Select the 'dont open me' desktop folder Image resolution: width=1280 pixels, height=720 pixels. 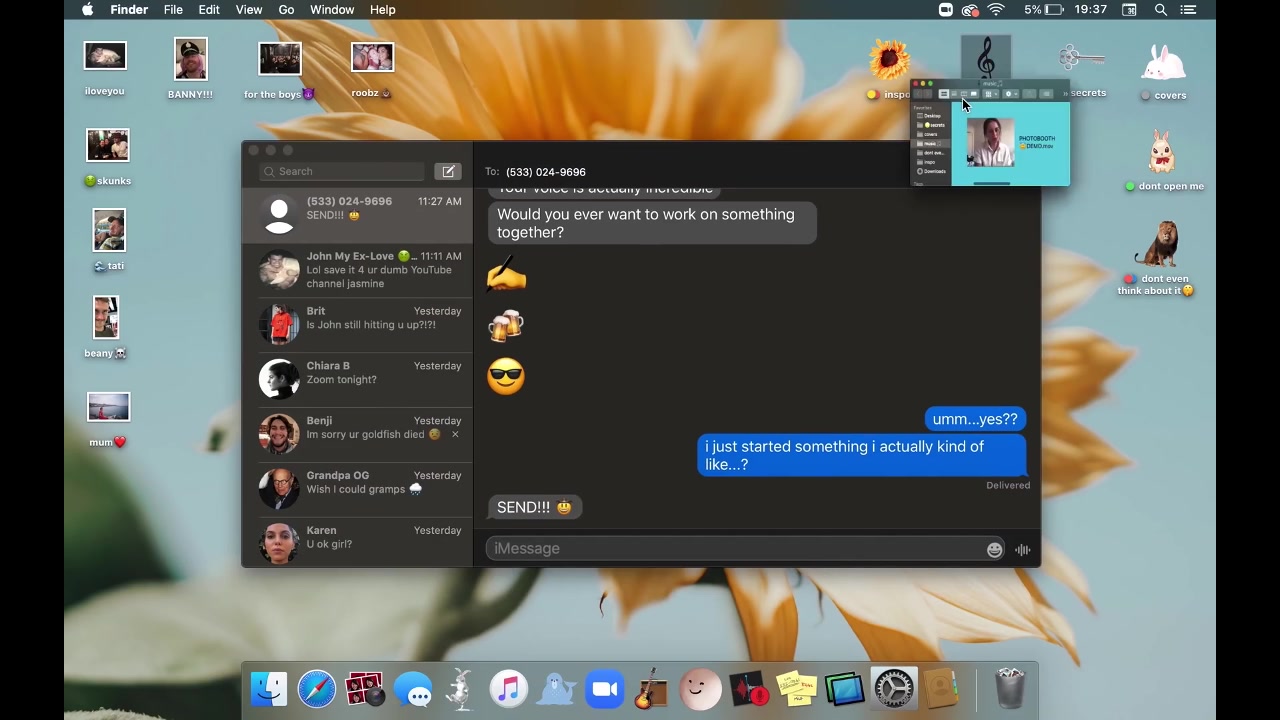tap(1163, 160)
